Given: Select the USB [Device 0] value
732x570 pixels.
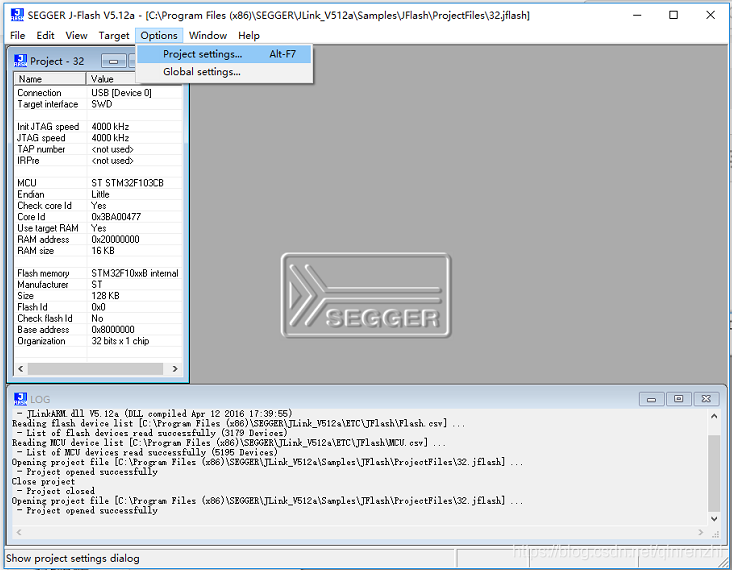Looking at the screenshot, I should click(x=121, y=93).
